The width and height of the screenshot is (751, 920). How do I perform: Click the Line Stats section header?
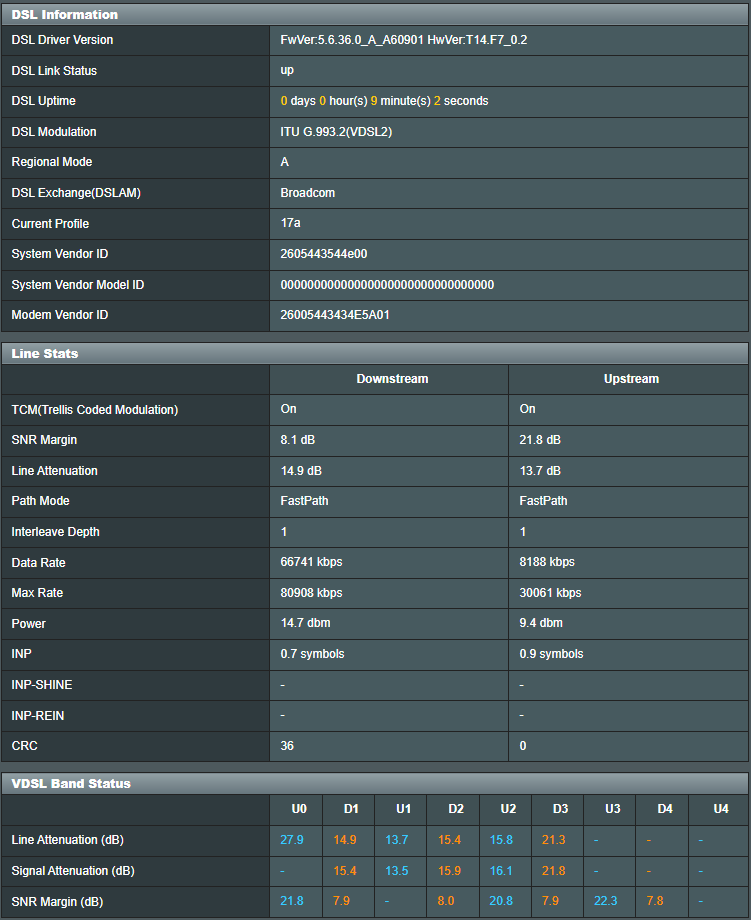[45, 353]
